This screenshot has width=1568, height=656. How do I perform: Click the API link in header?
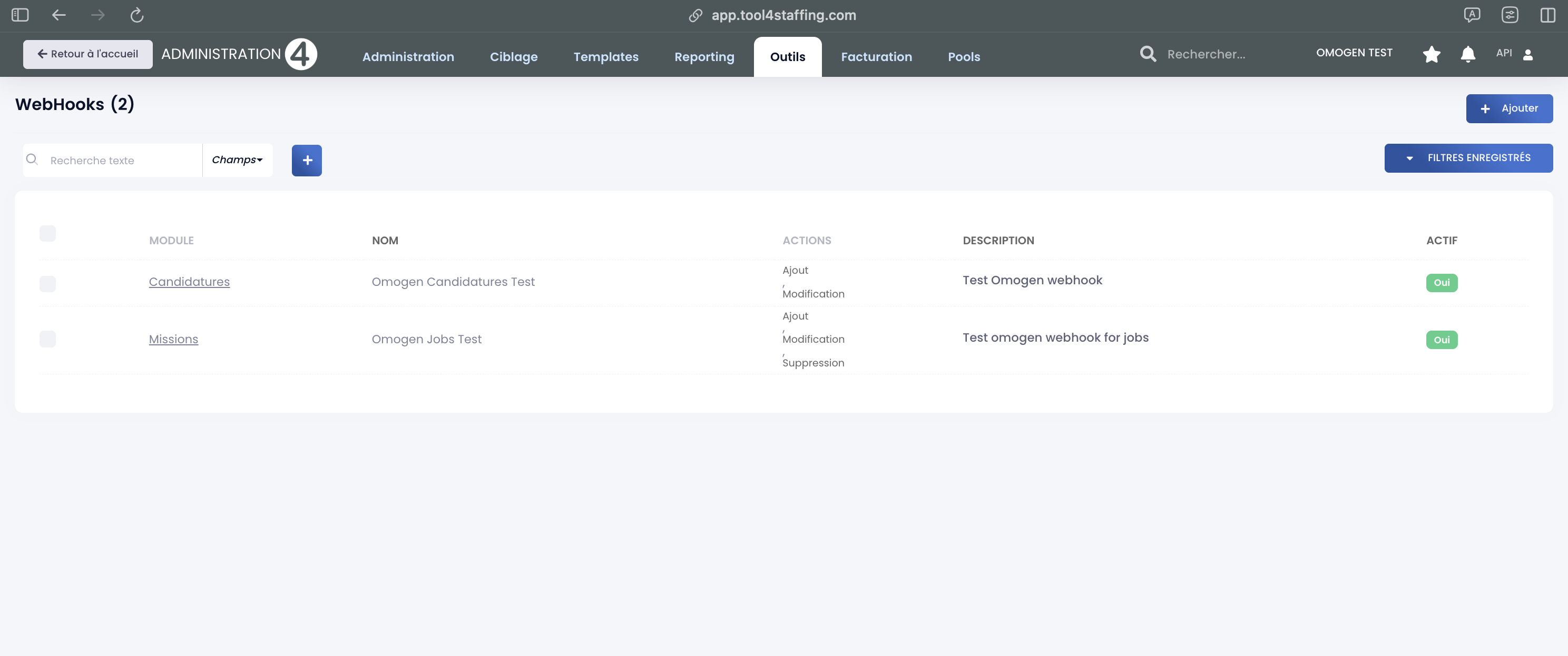point(1504,53)
